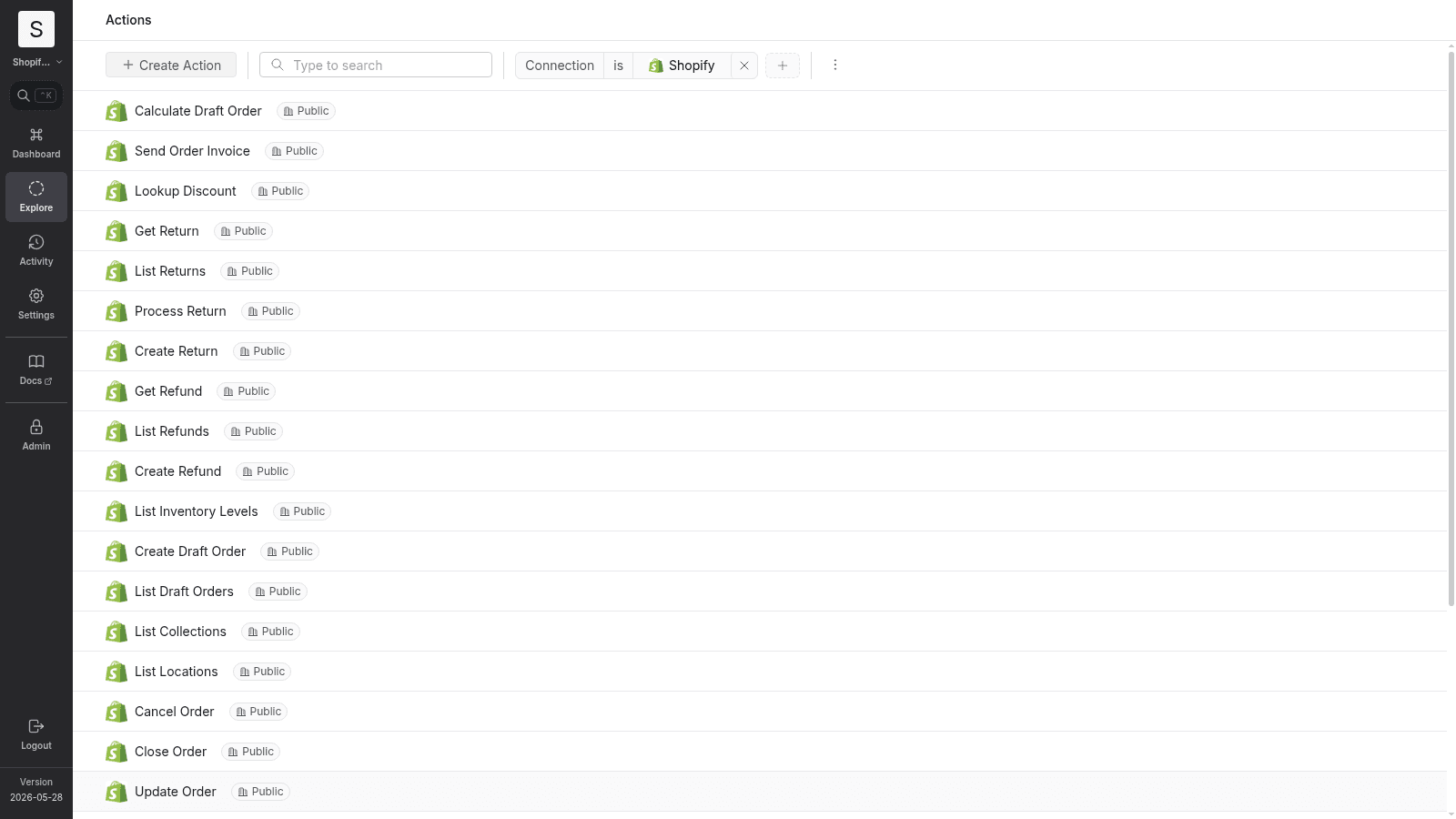Click the Create Action button

pos(171,66)
